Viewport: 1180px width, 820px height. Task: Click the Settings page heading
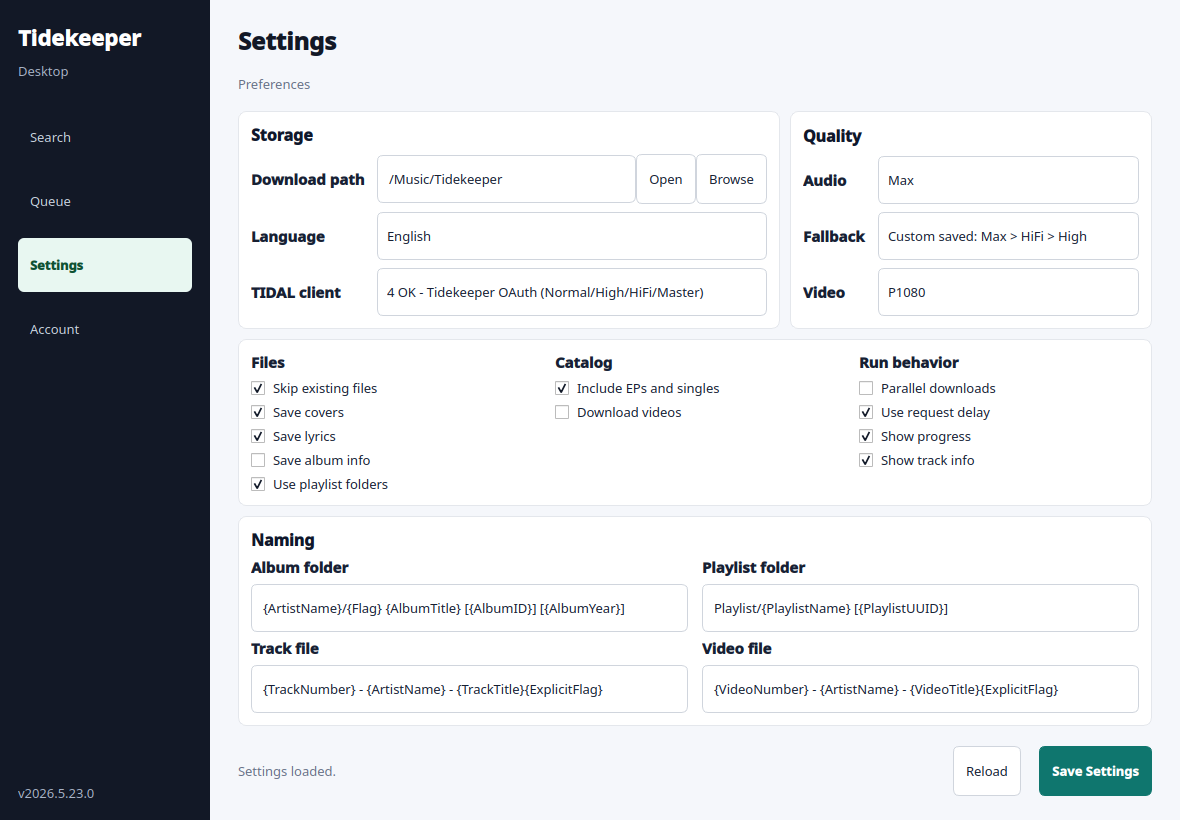pyautogui.click(x=287, y=41)
